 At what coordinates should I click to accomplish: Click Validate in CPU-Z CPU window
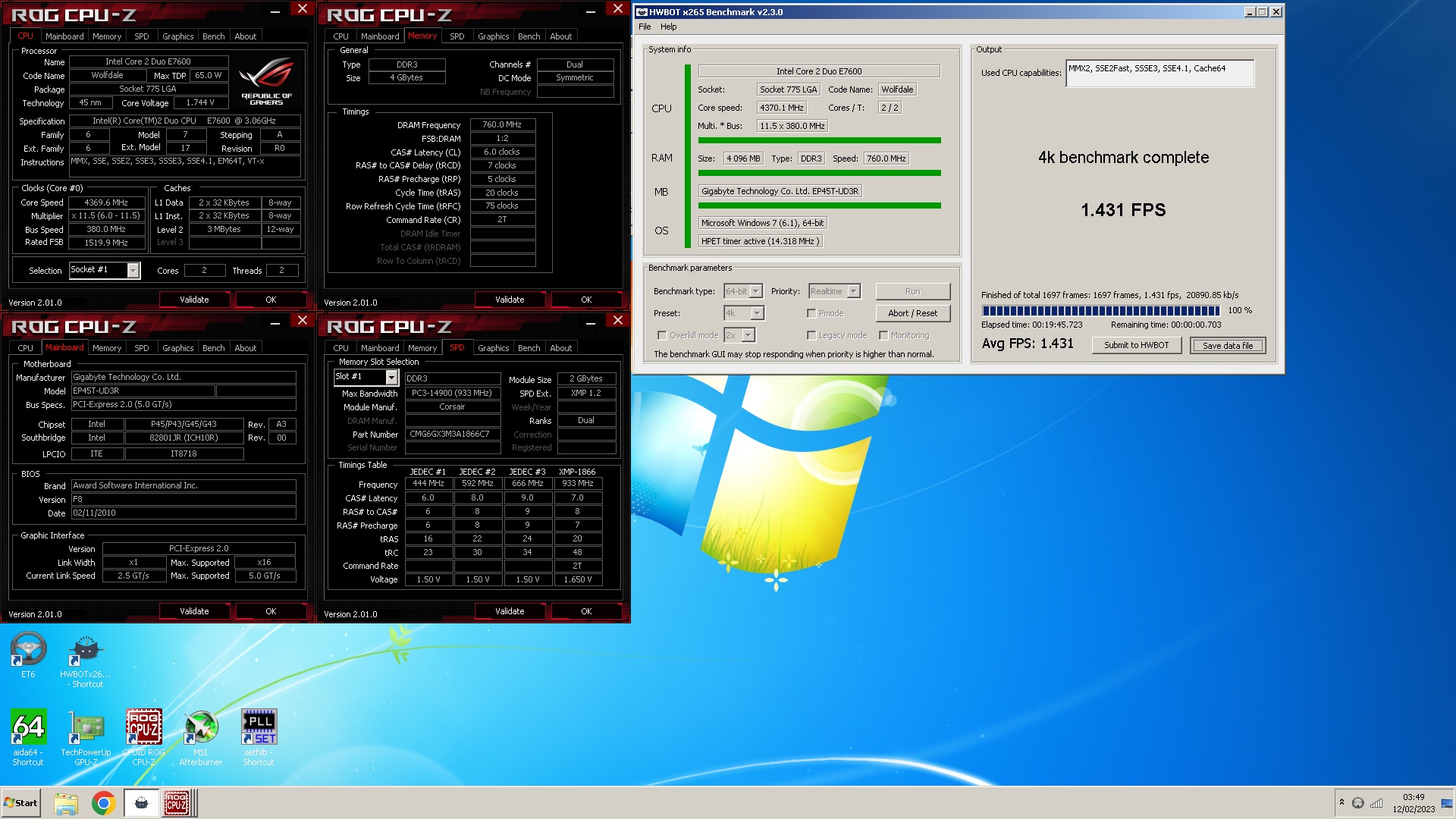tap(194, 300)
